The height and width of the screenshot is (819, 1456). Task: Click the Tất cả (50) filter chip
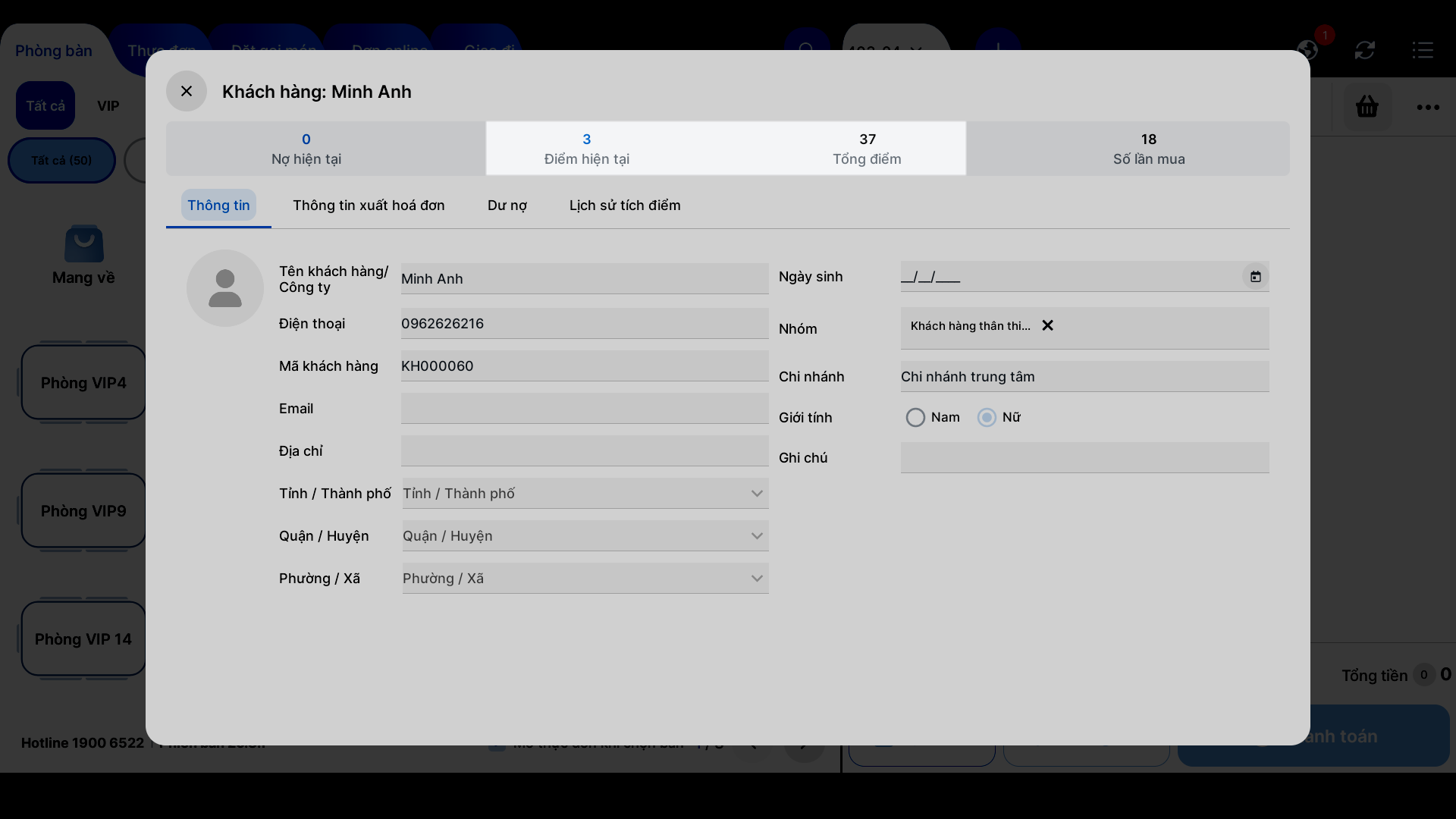tap(61, 161)
